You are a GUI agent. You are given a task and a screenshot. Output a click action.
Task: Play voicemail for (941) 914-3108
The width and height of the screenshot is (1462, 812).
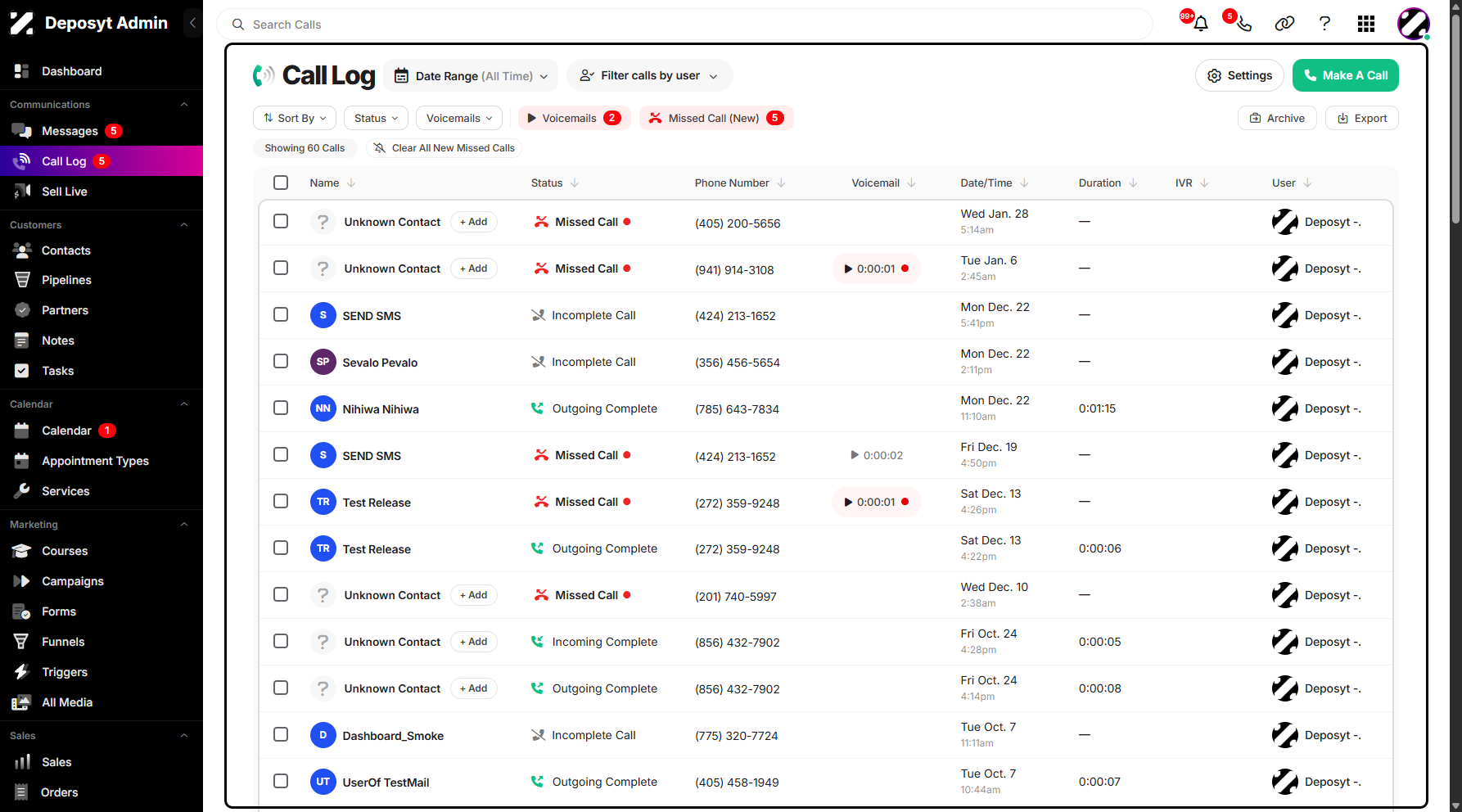point(877,268)
